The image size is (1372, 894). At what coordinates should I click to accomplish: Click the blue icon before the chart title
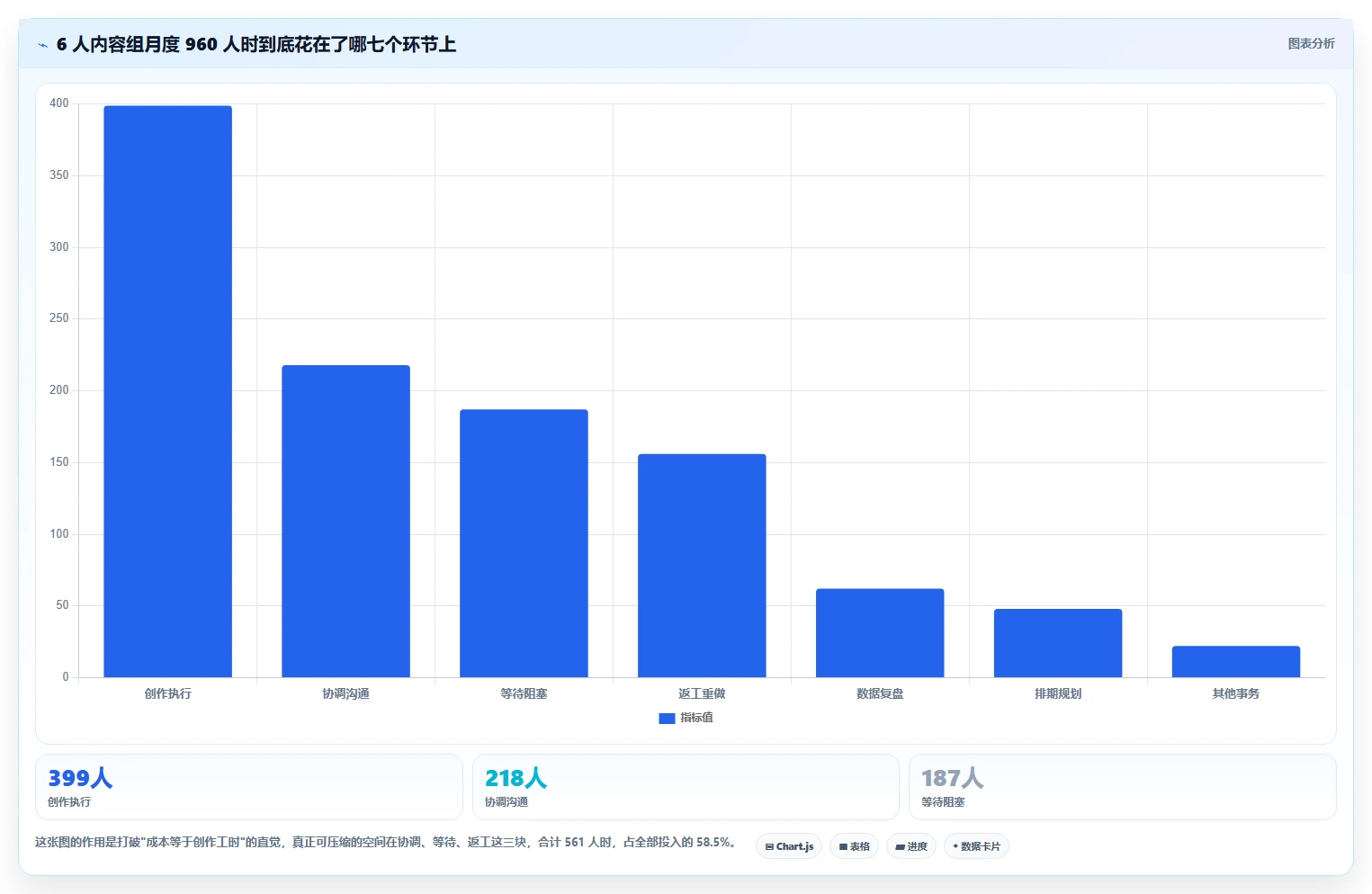coord(42,45)
